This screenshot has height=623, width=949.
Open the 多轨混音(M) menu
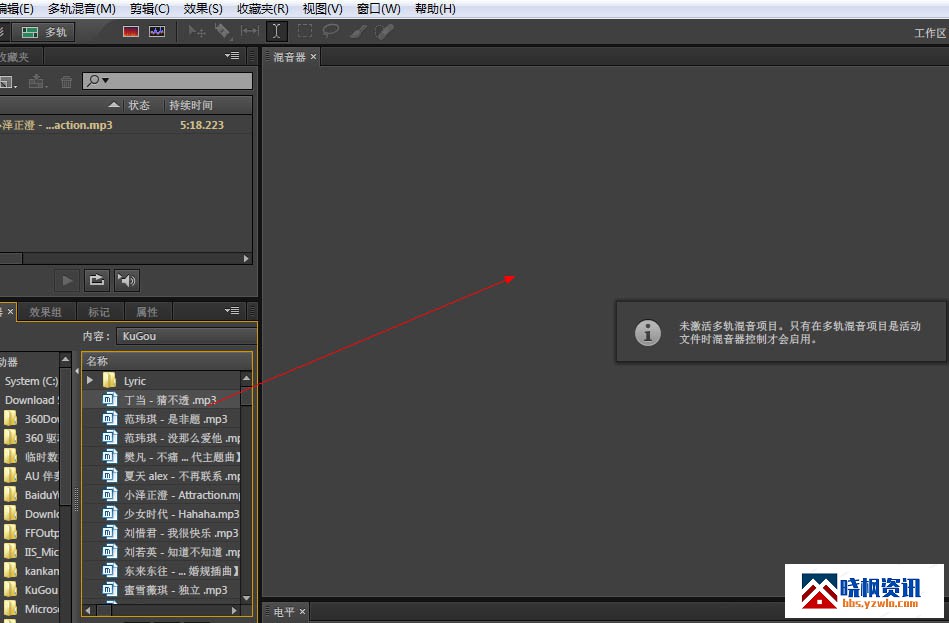82,9
